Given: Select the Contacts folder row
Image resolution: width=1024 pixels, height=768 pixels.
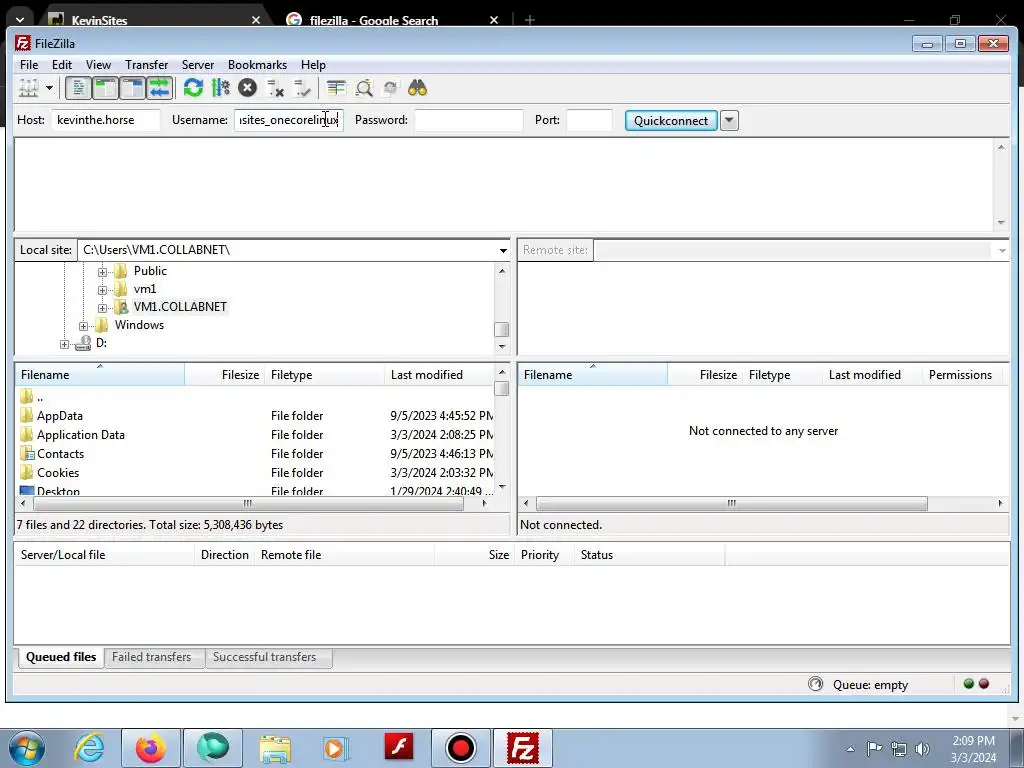Looking at the screenshot, I should point(255,454).
